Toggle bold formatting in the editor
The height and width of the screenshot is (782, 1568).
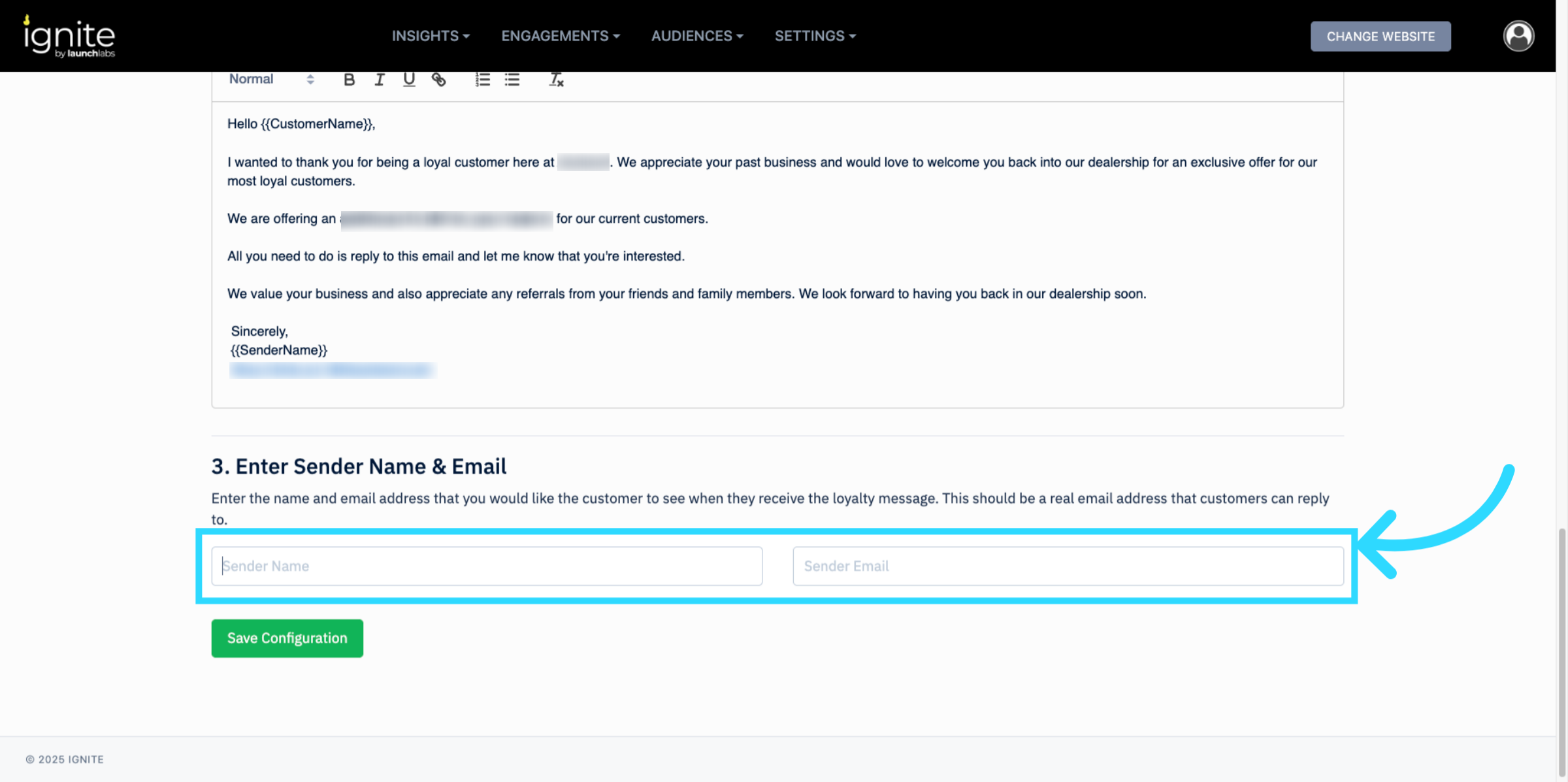tap(349, 80)
